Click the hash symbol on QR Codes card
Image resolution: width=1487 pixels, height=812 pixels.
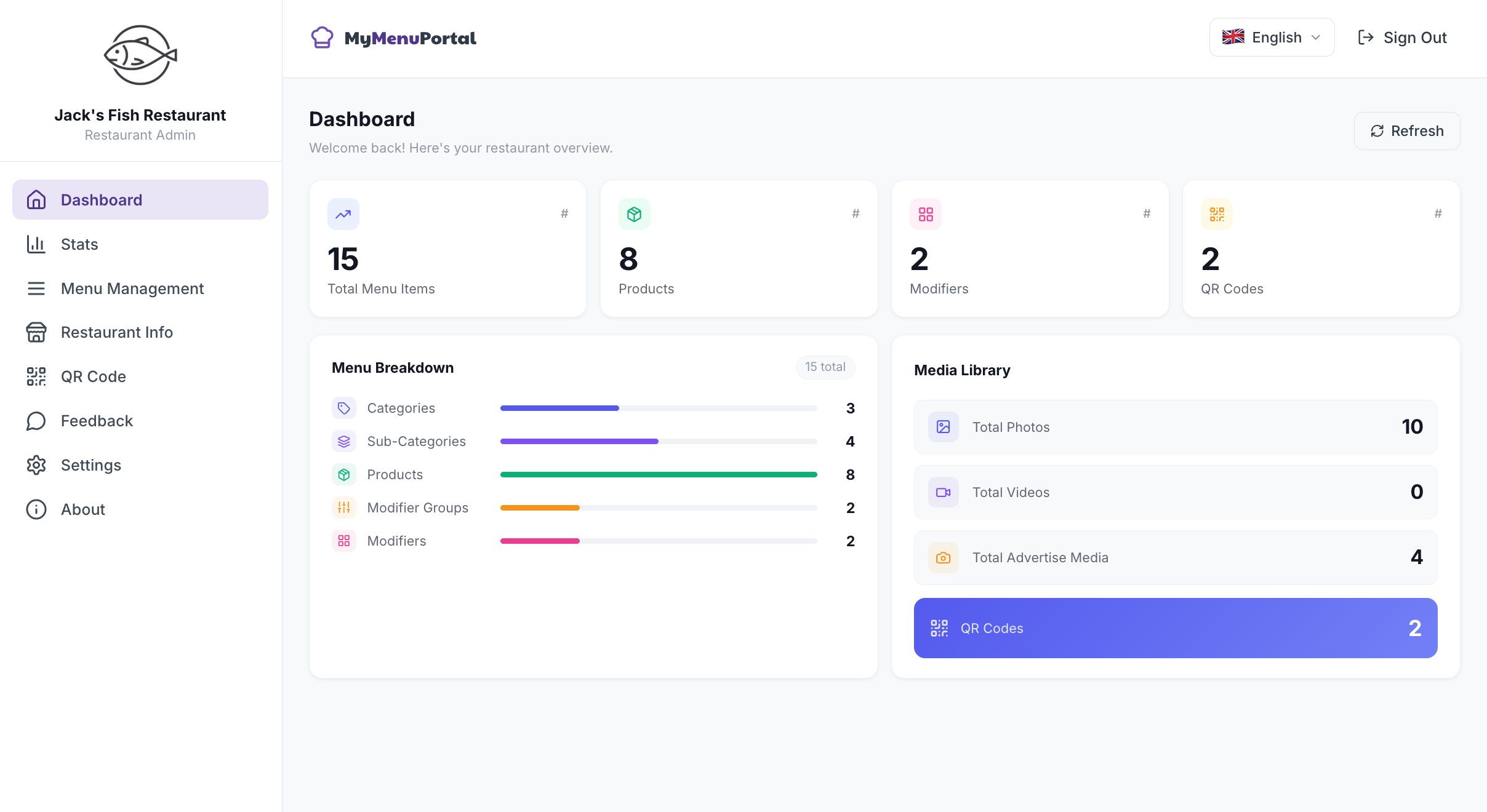[1438, 213]
